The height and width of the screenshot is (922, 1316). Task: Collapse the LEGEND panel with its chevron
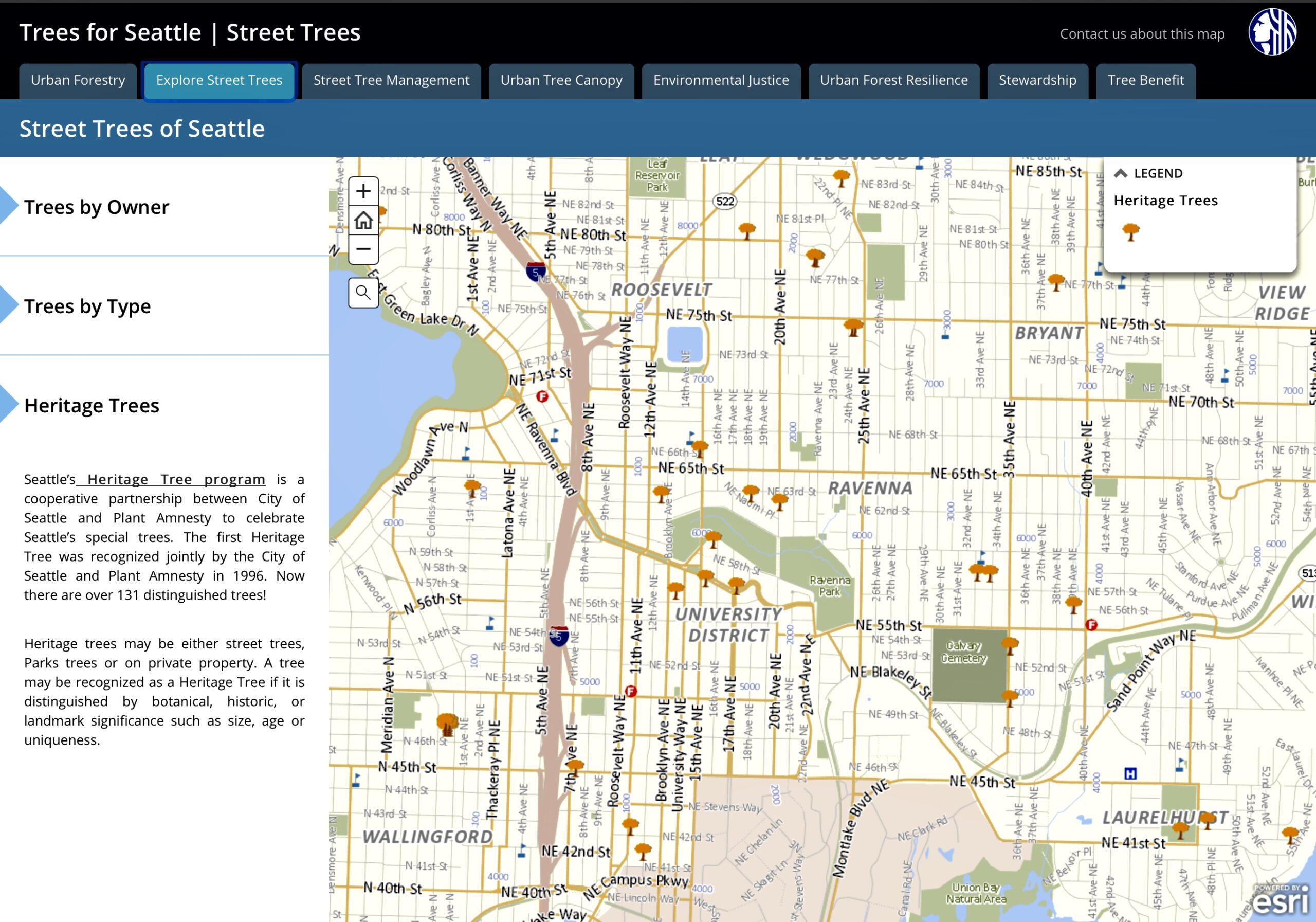click(1120, 173)
